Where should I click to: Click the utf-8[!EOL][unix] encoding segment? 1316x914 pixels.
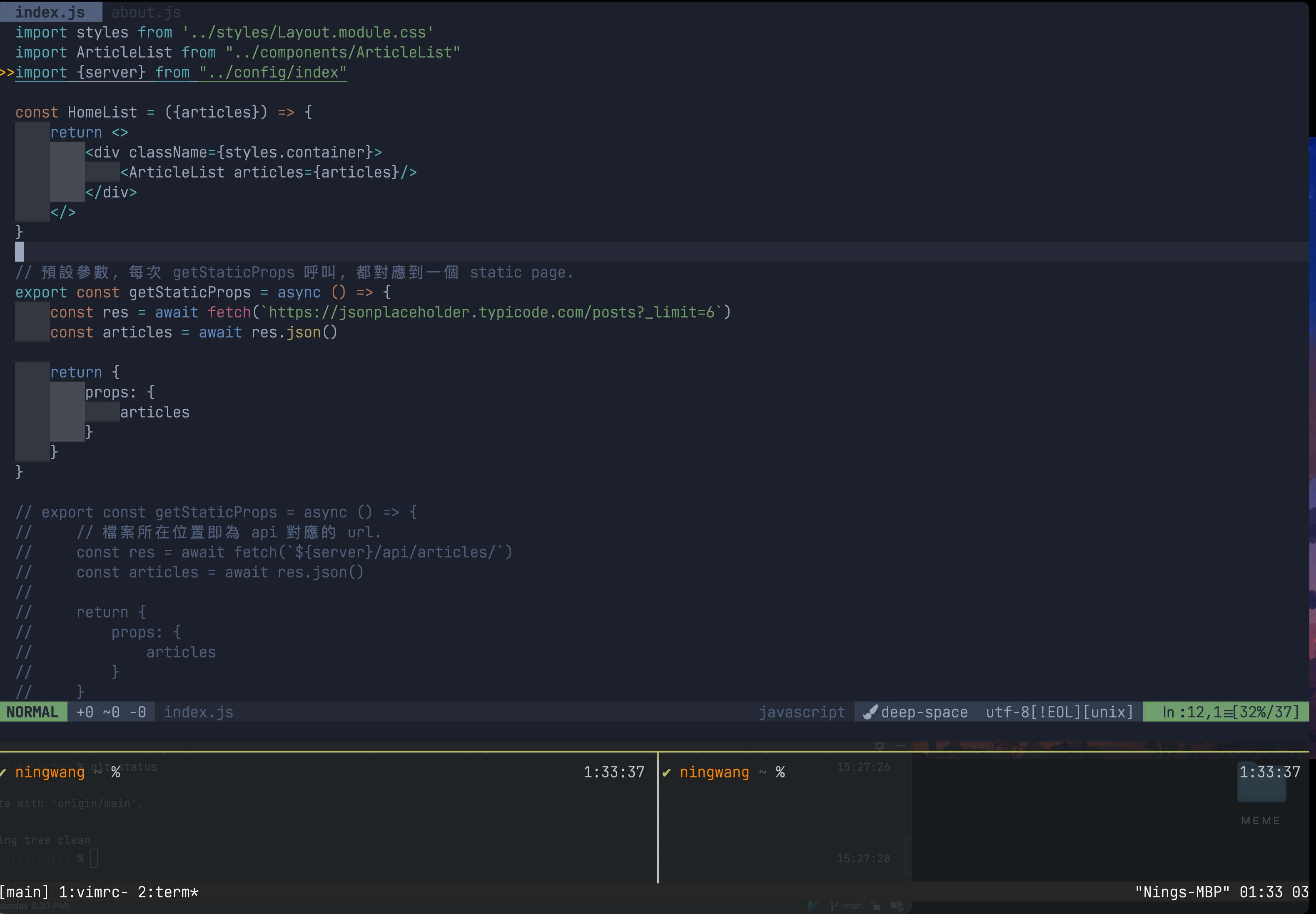(1059, 712)
